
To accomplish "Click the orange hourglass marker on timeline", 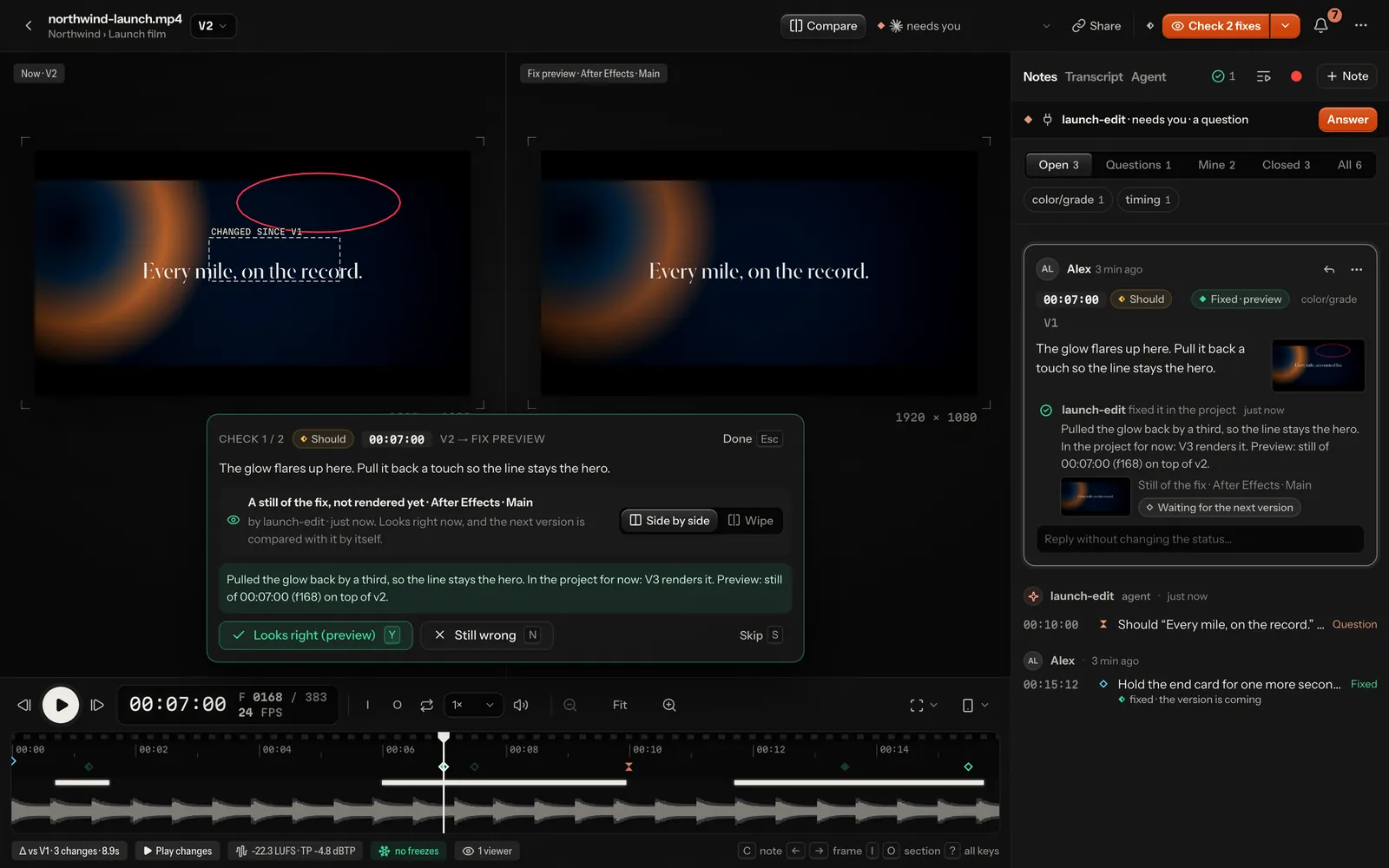I will 629,766.
